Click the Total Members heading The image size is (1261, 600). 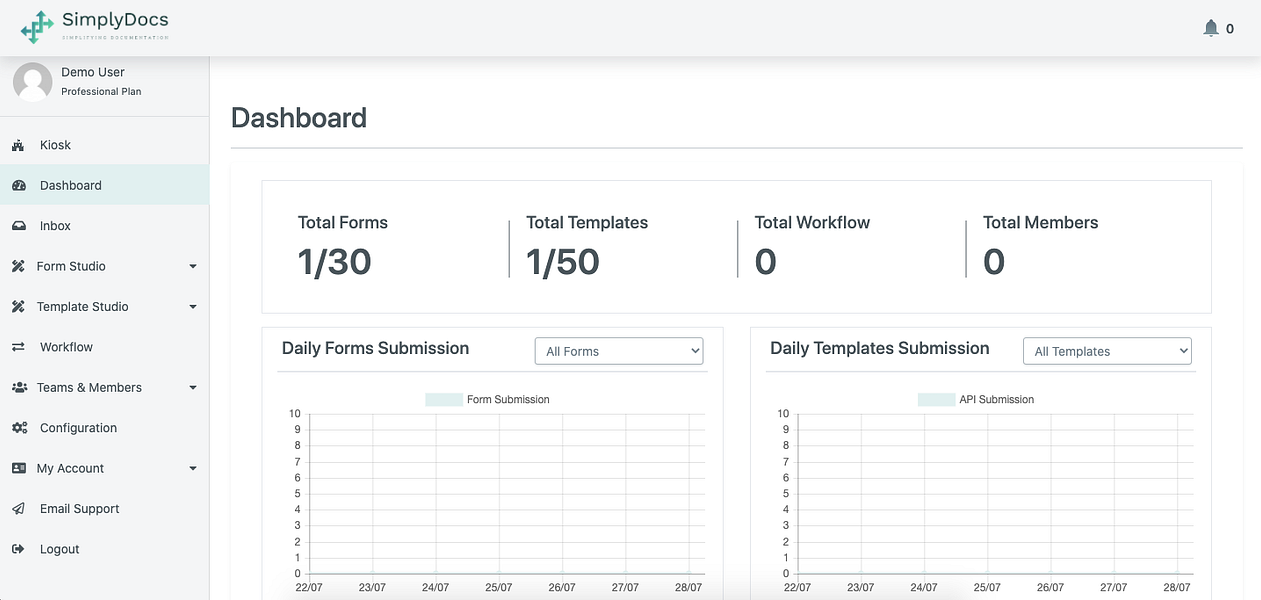1041,223
